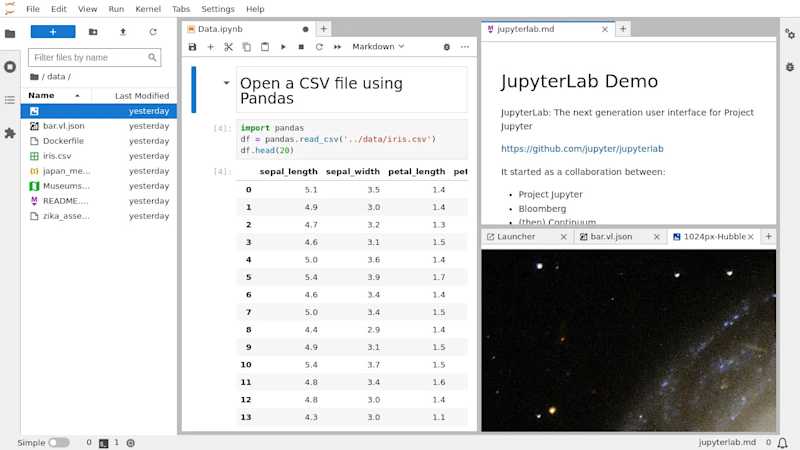Open the Tabs menu

[181, 9]
